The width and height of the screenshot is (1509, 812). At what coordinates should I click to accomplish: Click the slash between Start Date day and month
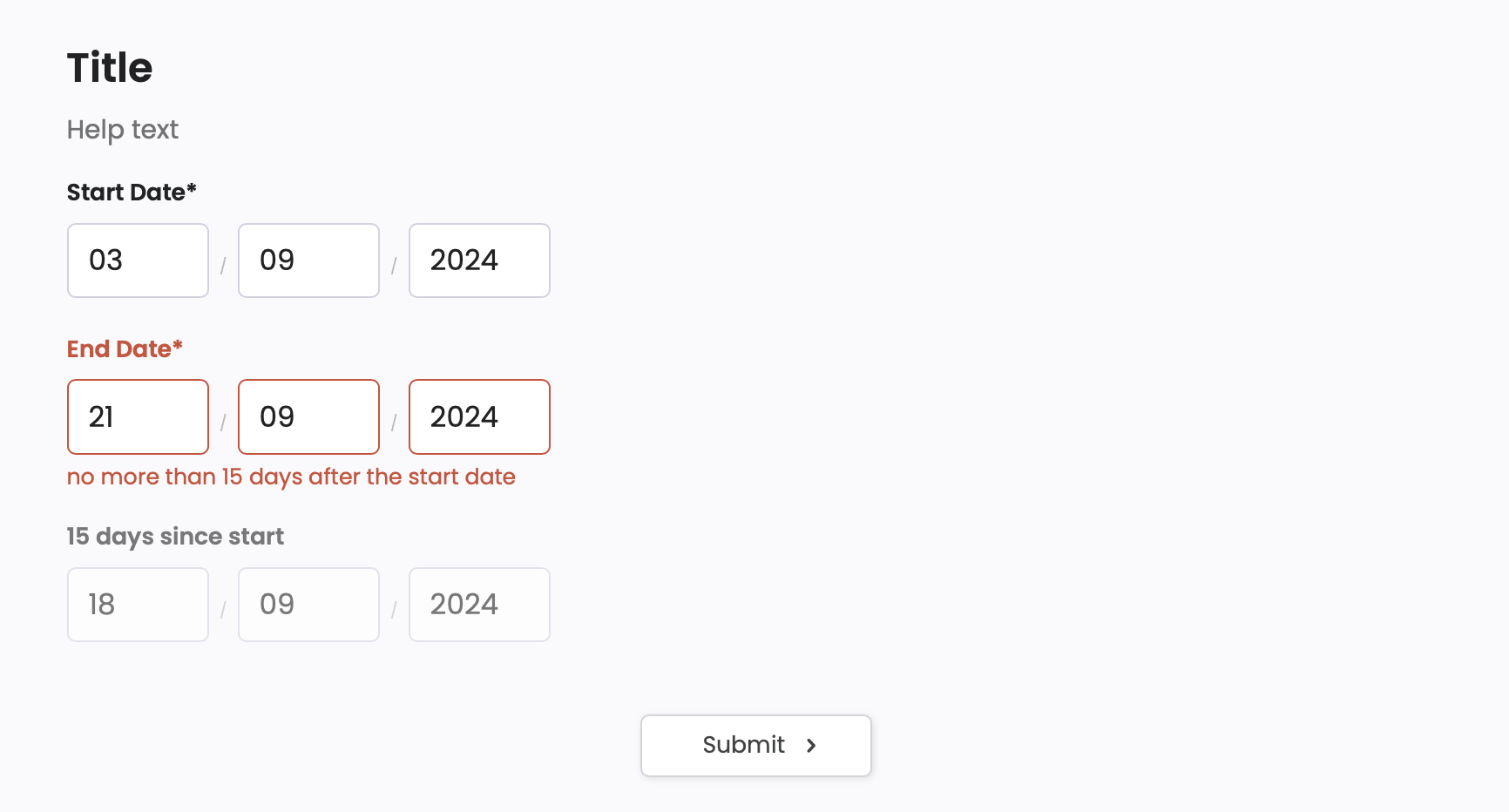pyautogui.click(x=223, y=266)
